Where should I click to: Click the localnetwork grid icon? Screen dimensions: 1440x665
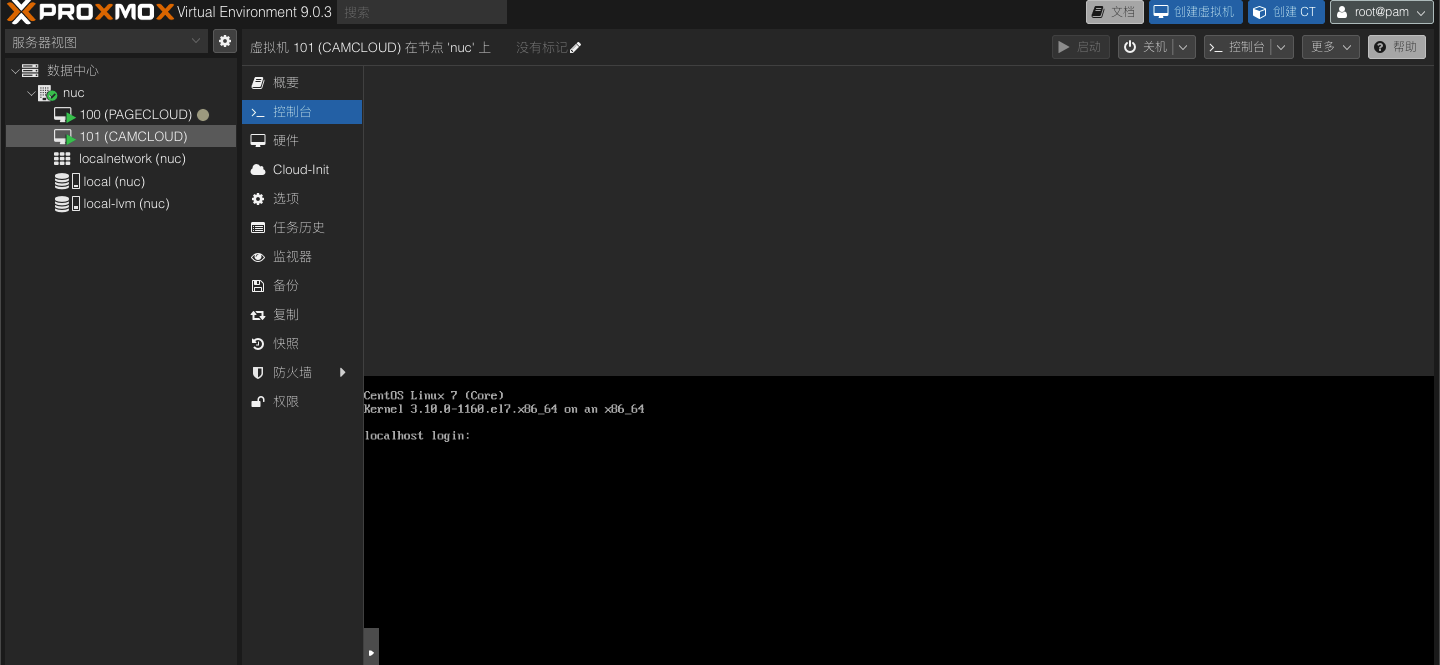pyautogui.click(x=62, y=159)
